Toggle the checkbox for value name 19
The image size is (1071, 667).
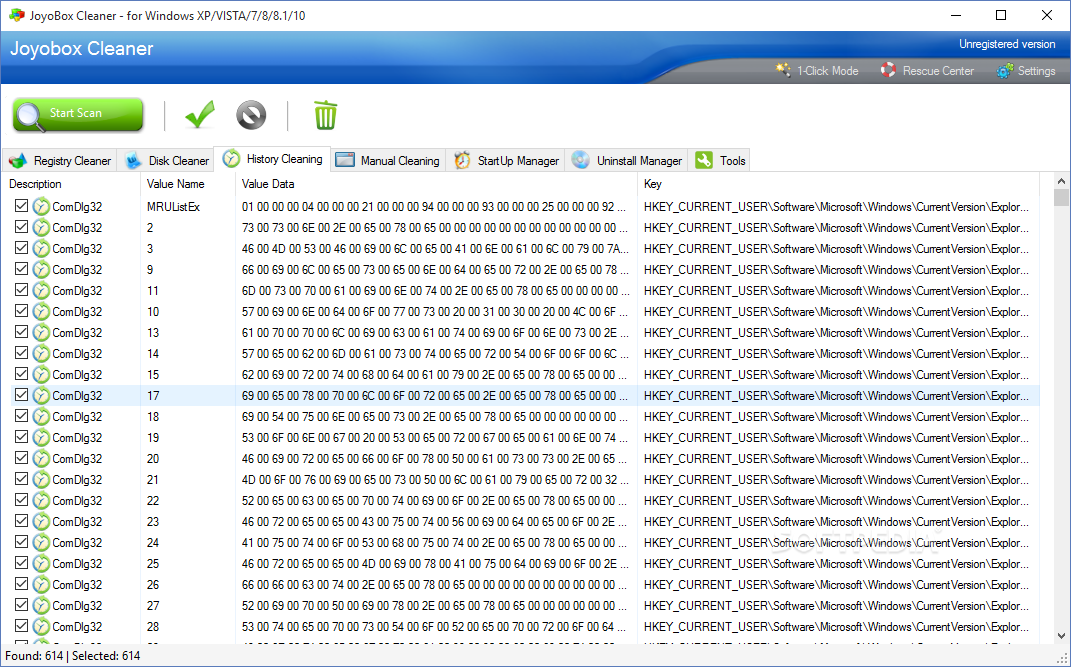pyautogui.click(x=21, y=437)
